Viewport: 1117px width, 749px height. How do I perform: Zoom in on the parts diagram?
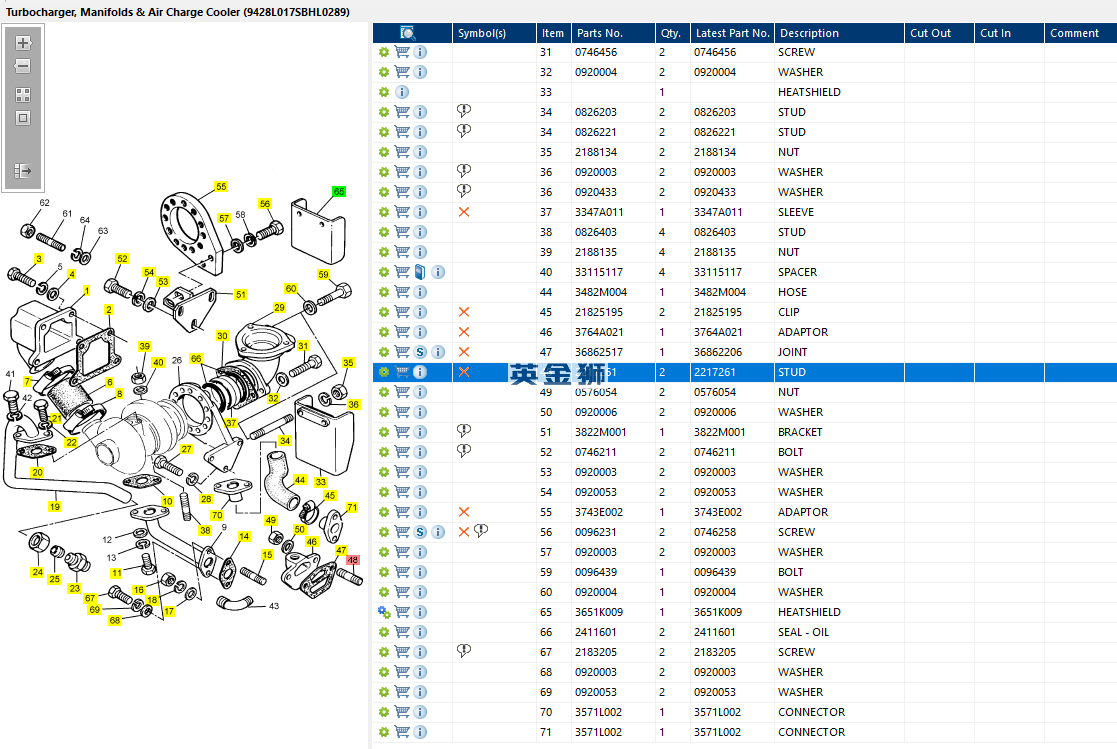tap(23, 43)
